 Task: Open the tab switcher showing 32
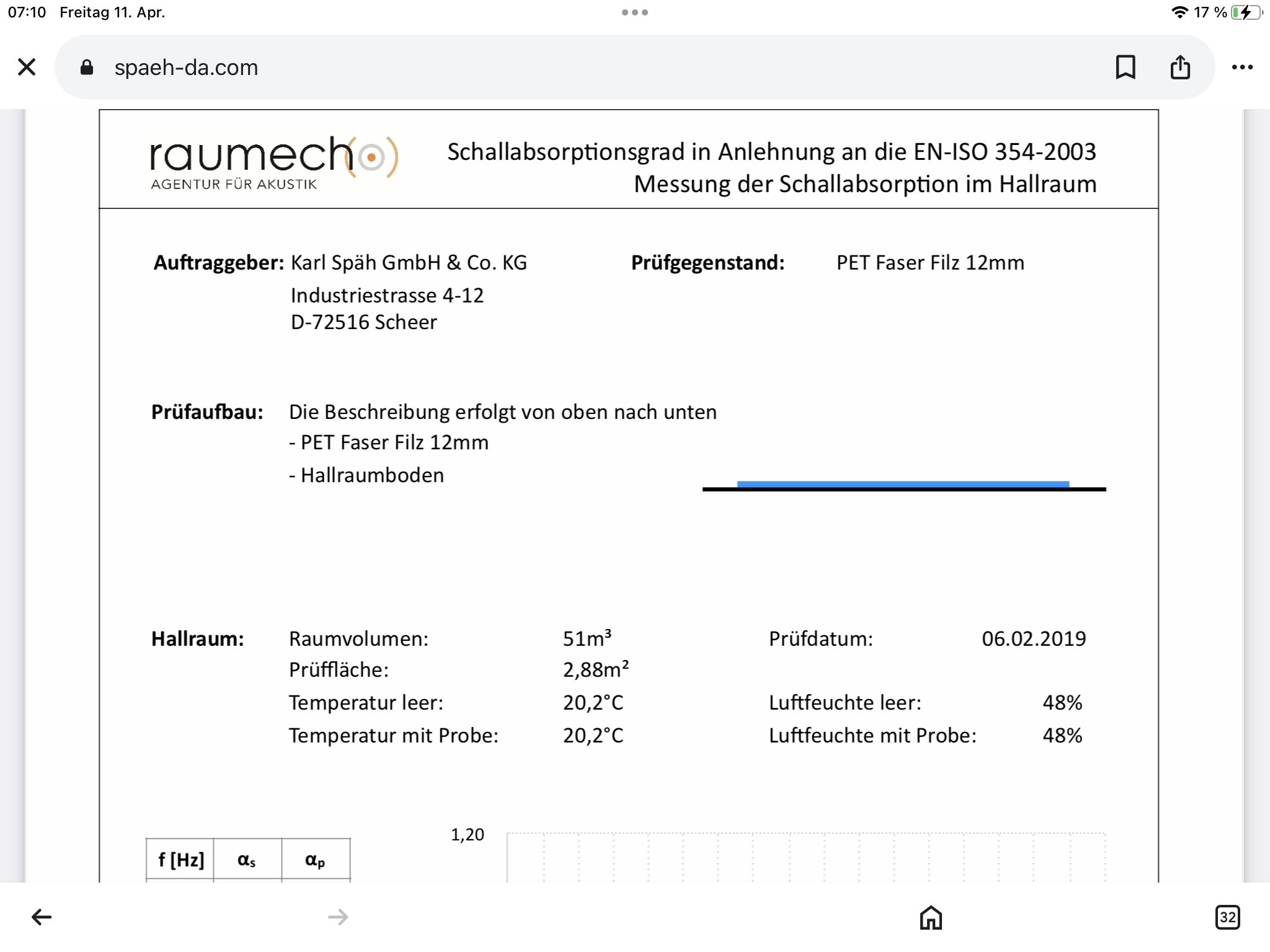click(1228, 917)
